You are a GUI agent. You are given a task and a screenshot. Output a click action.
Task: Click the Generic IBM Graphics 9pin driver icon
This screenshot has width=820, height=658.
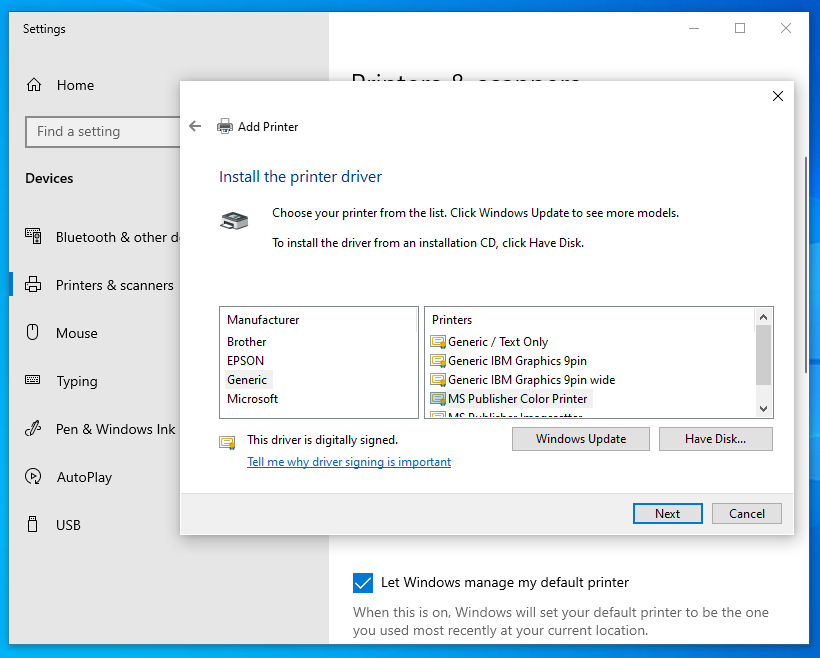click(x=438, y=361)
